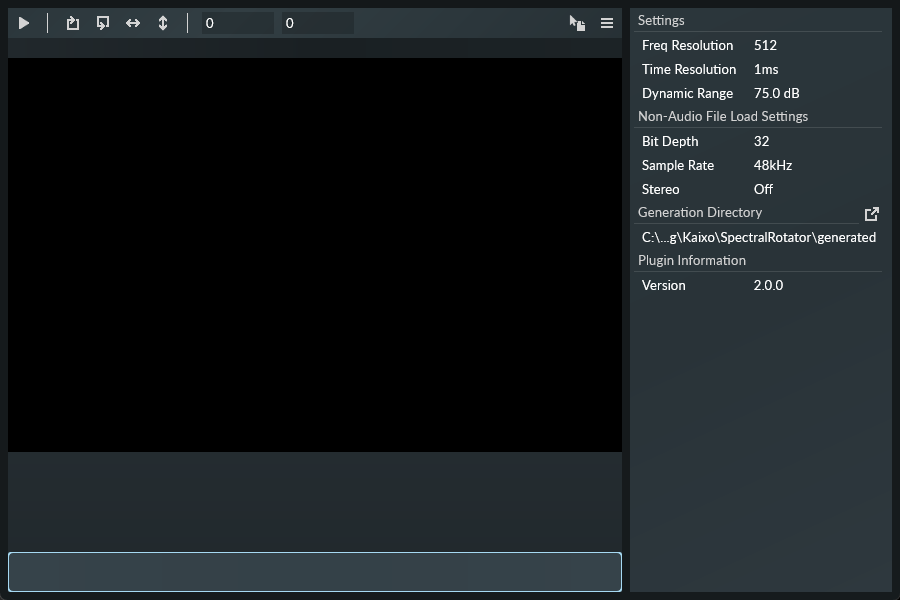Change the Sample Rate value 48kHz

(773, 165)
